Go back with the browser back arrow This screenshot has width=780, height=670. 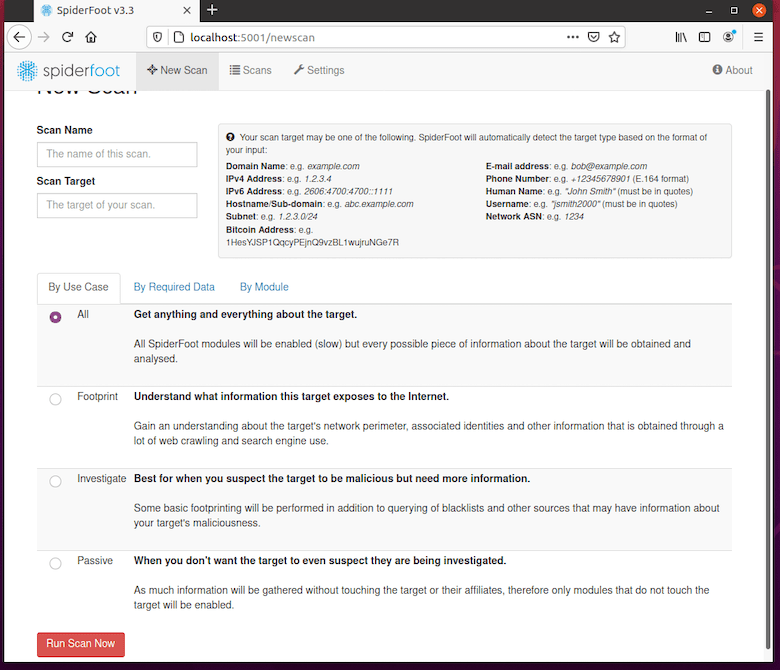click(19, 37)
